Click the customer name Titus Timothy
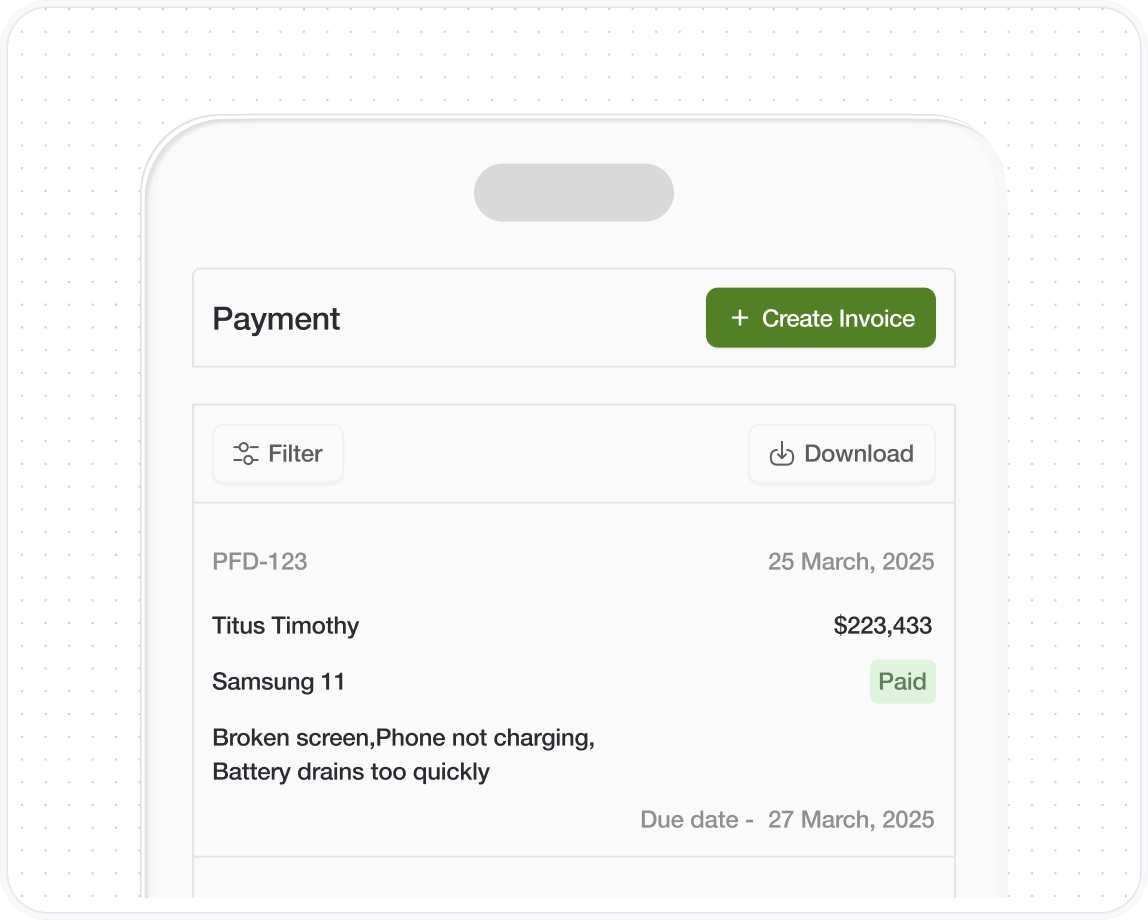This screenshot has width=1148, height=920. [285, 625]
